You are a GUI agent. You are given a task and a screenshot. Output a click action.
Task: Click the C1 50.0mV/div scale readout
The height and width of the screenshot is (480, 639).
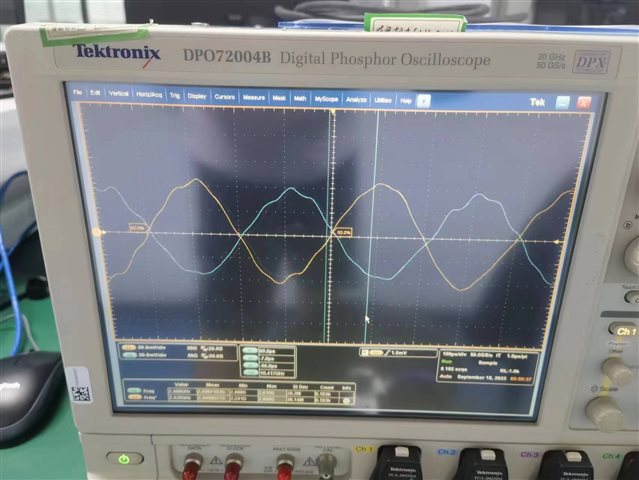[x=152, y=348]
